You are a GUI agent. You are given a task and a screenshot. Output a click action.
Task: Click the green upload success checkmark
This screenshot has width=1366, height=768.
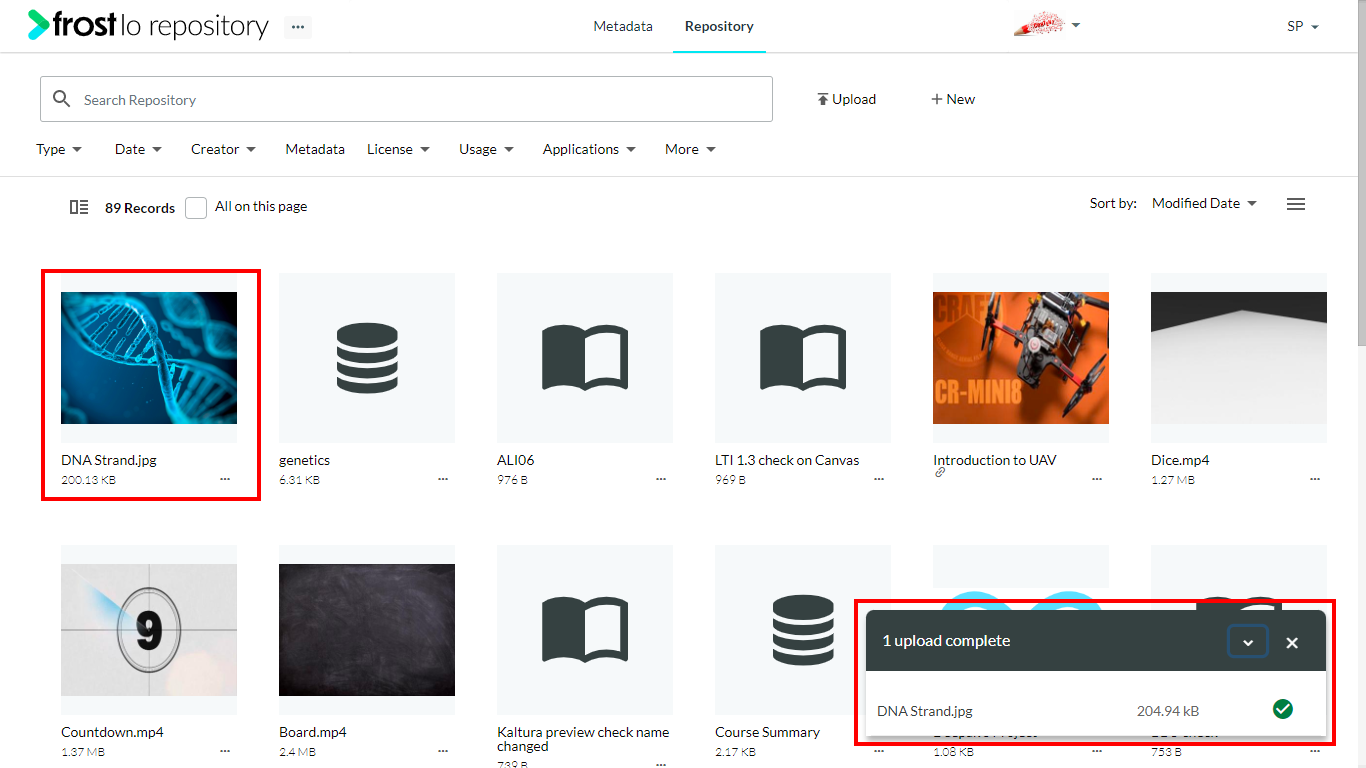[1283, 709]
